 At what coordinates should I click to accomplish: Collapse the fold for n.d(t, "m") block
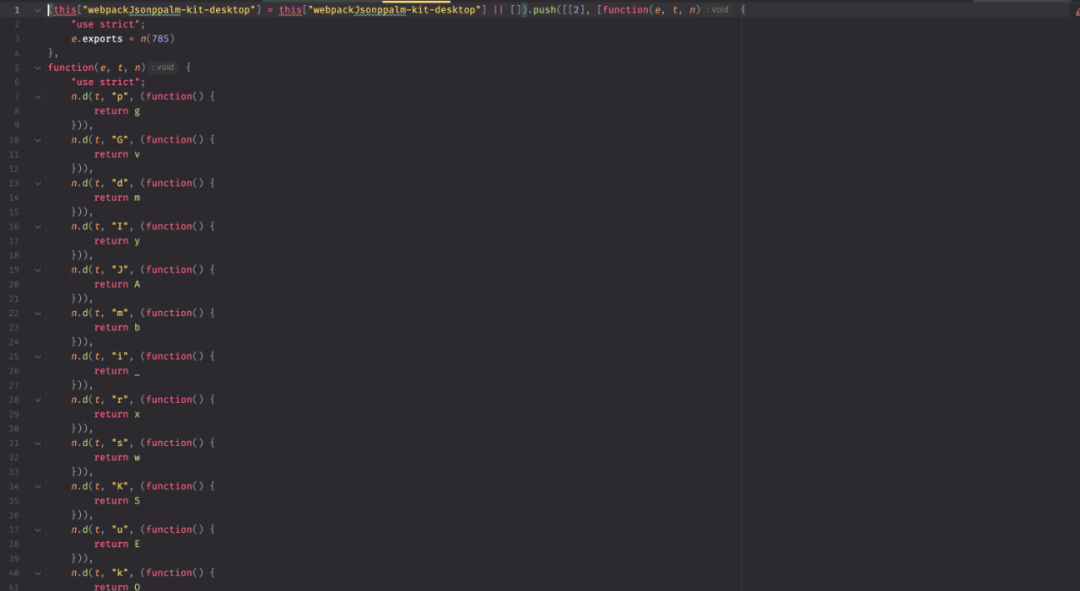coord(38,313)
